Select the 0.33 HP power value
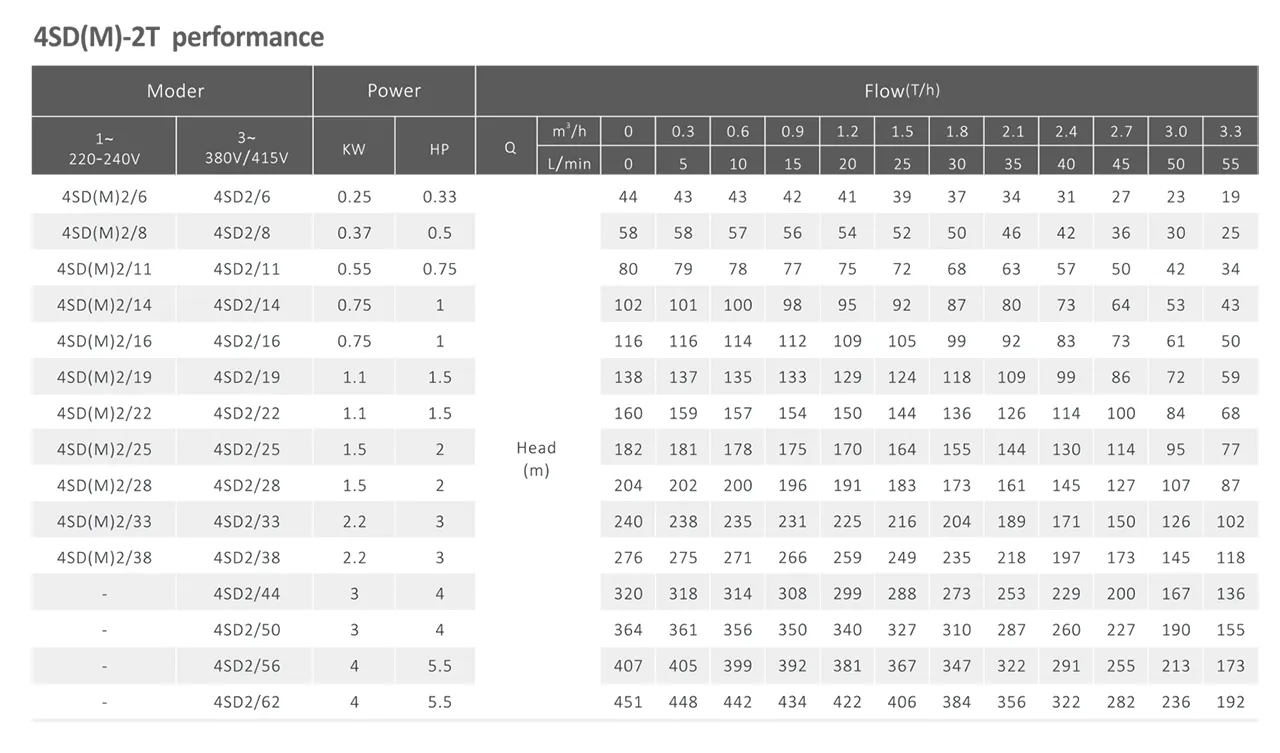1280x753 pixels. tap(439, 197)
